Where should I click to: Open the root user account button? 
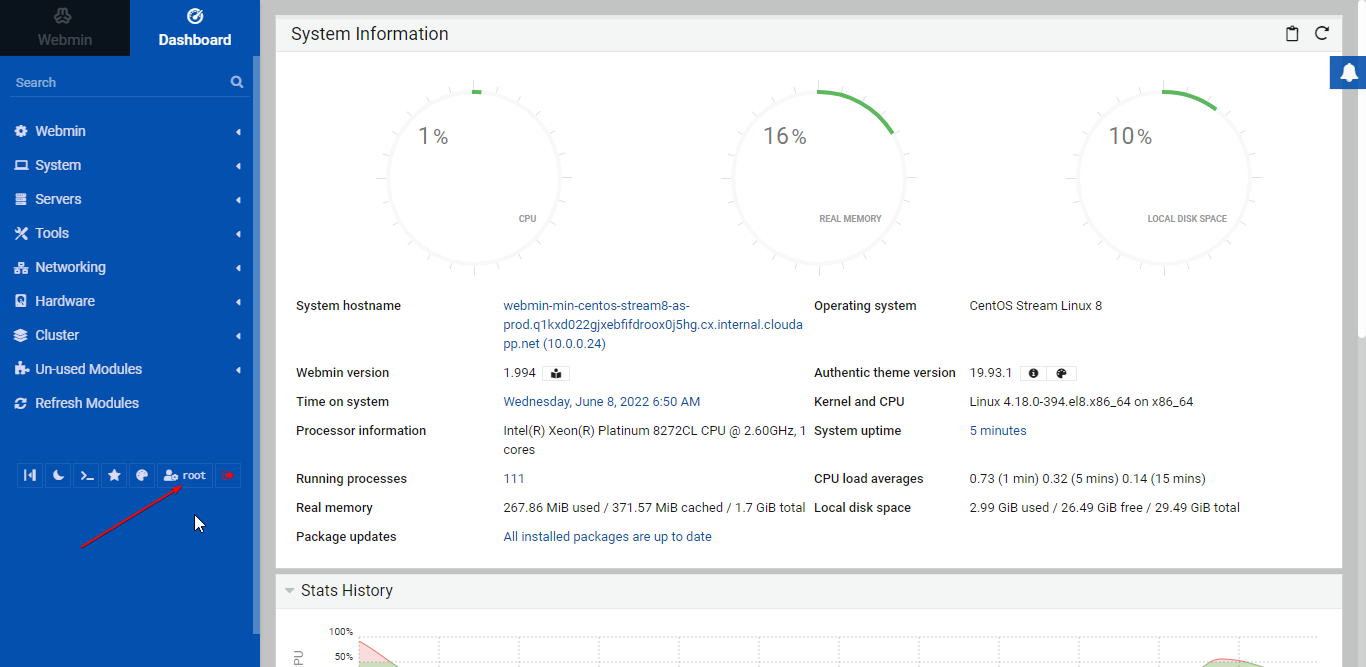tap(185, 476)
